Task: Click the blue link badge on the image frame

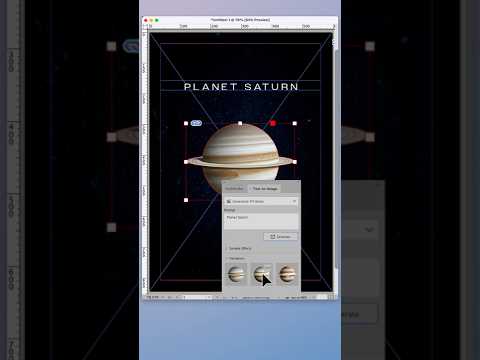Action: click(x=196, y=123)
